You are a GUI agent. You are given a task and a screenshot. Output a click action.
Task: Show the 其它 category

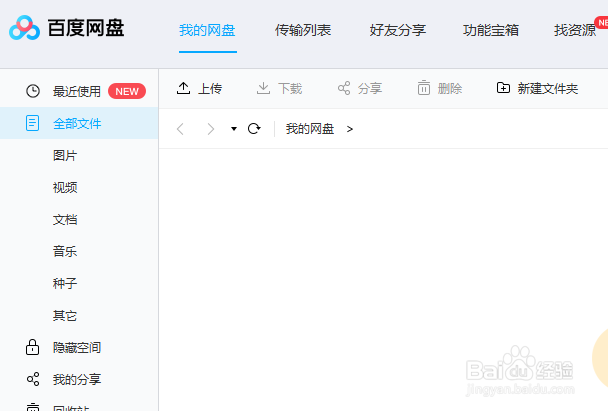point(65,316)
